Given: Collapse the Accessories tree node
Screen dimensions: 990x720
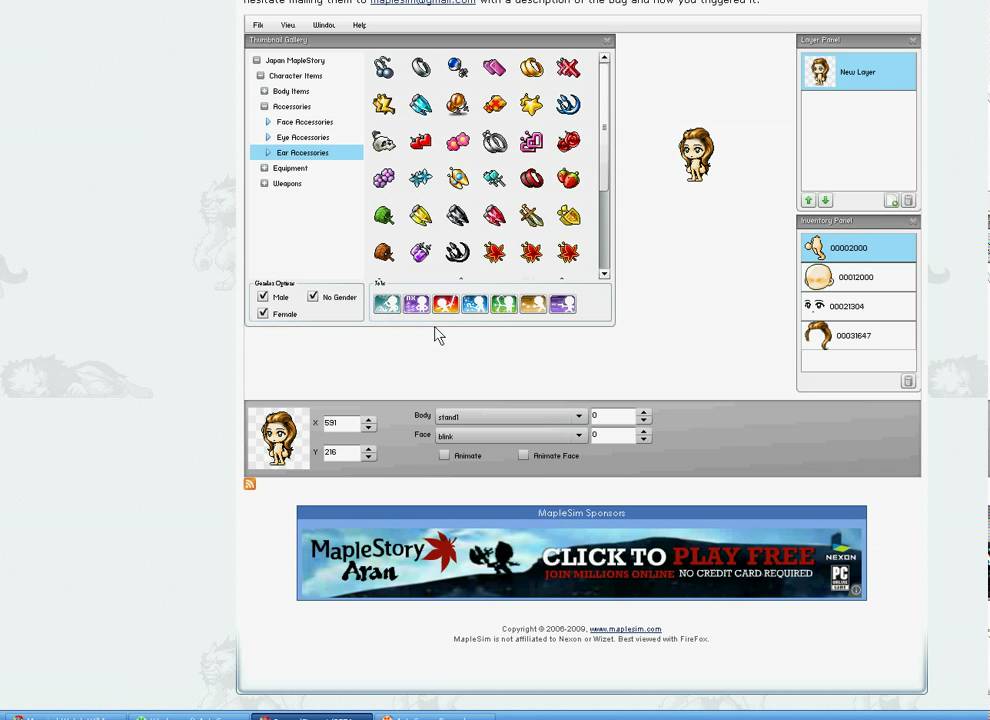Looking at the screenshot, I should point(265,107).
